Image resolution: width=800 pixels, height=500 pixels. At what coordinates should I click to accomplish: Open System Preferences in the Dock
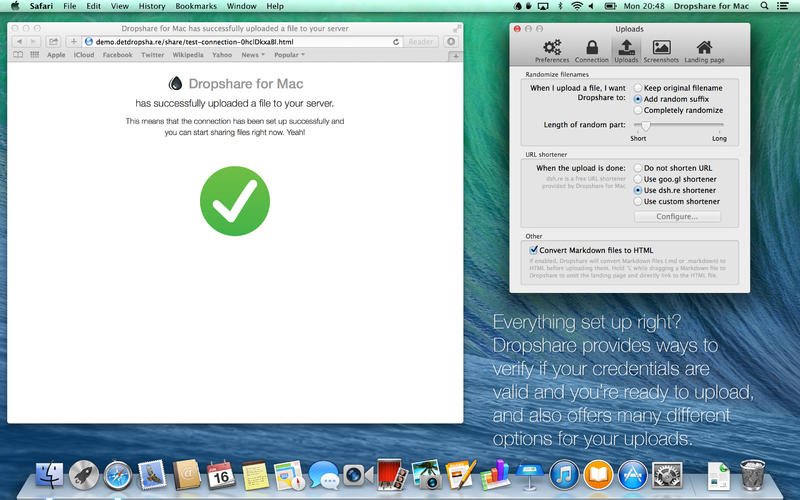667,476
